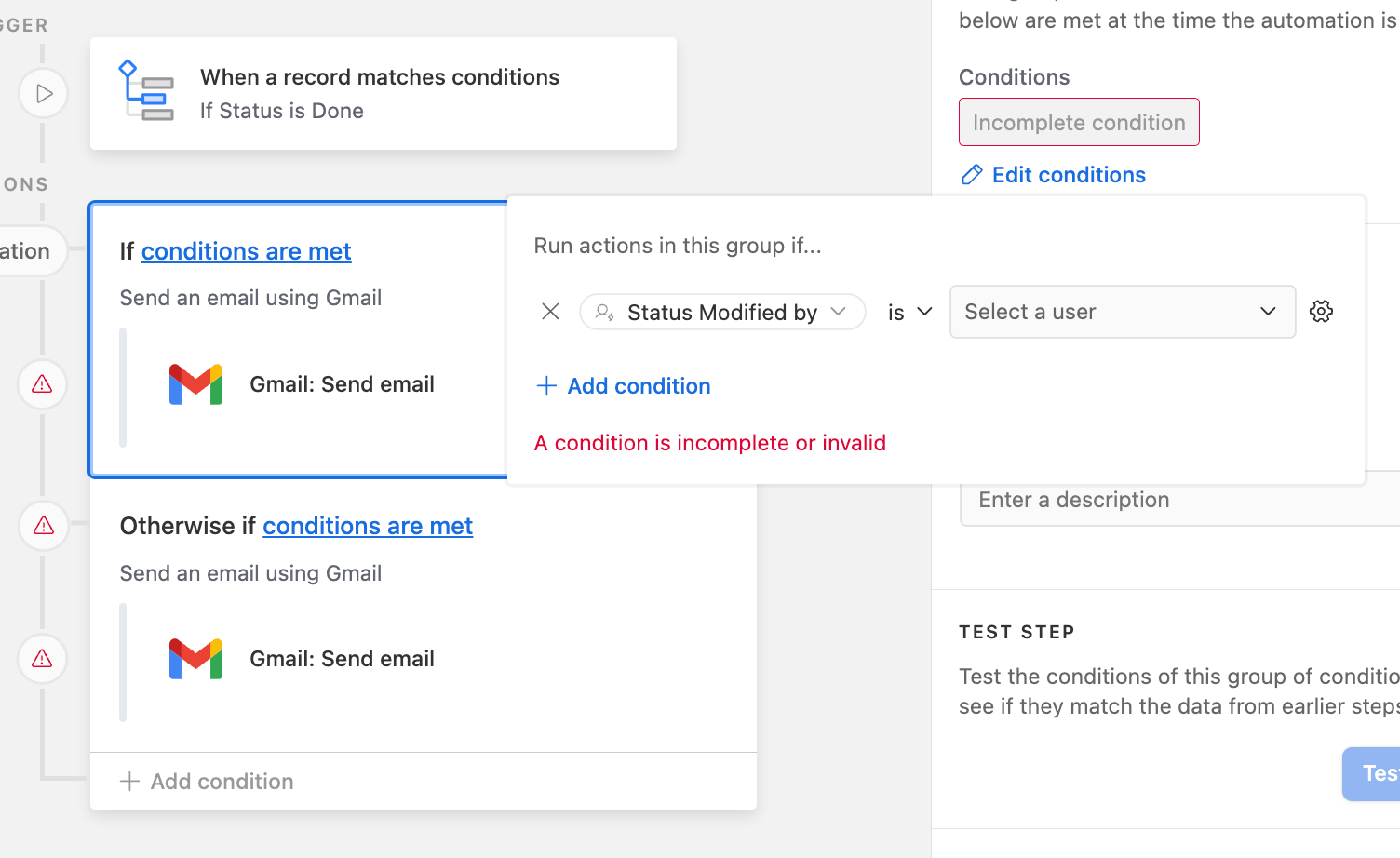
Task: Open the 'is' operator dropdown
Action: [x=909, y=312]
